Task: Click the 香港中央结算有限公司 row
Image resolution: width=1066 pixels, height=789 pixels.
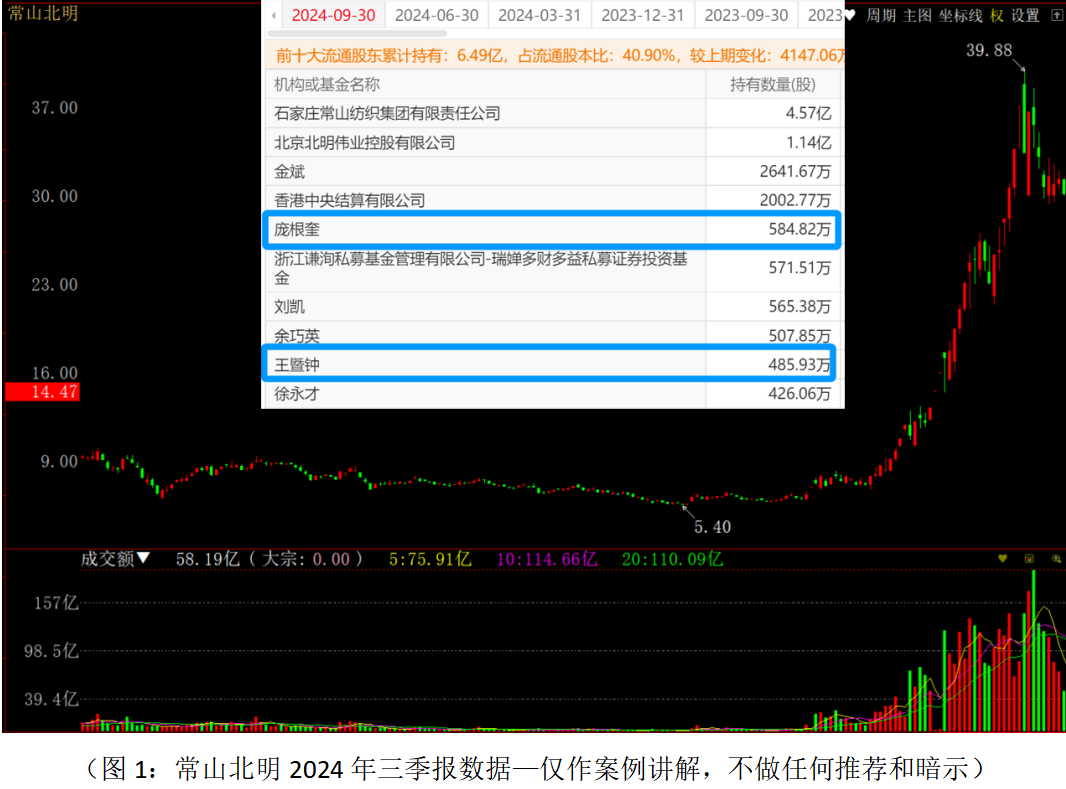Action: coord(350,201)
